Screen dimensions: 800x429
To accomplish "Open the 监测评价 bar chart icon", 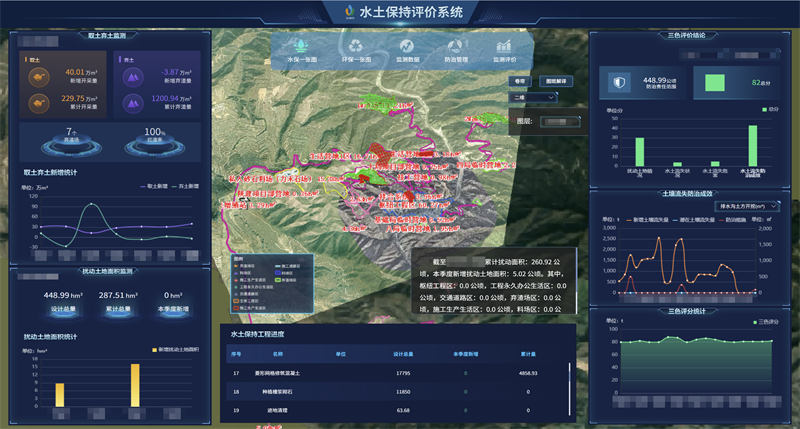I will pos(504,46).
